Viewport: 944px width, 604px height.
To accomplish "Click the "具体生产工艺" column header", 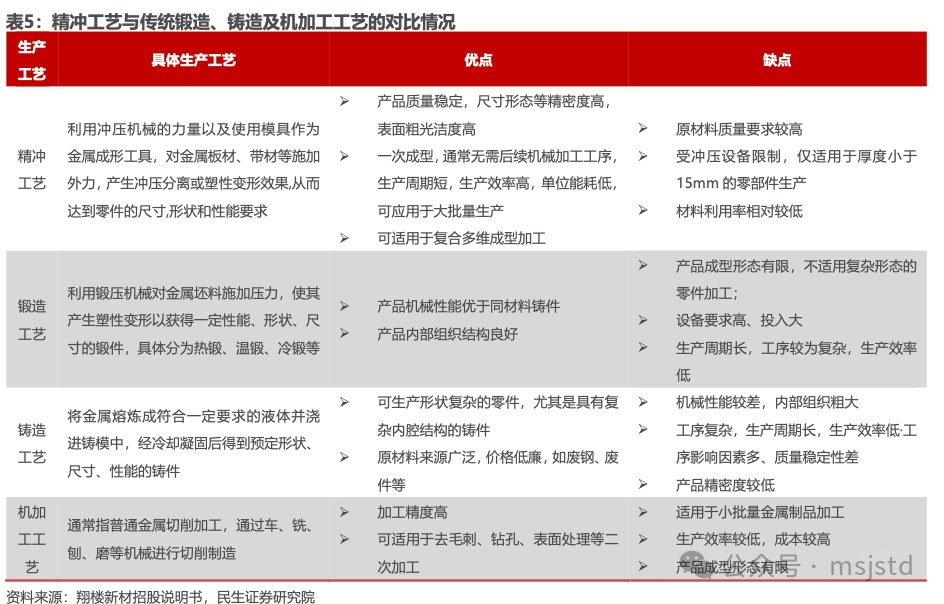I will (x=193, y=60).
